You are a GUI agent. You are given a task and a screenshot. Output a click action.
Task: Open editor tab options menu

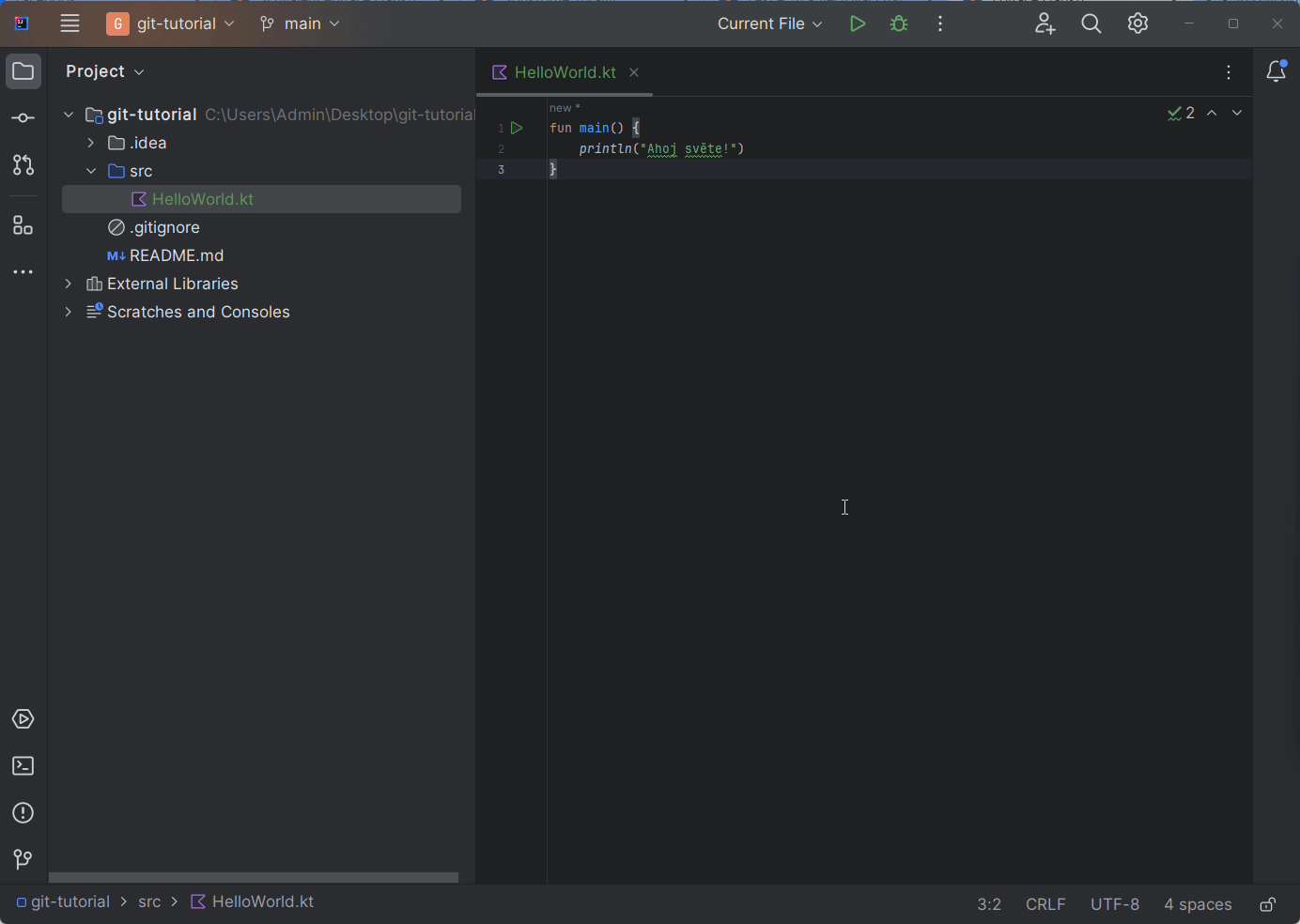[x=1229, y=72]
